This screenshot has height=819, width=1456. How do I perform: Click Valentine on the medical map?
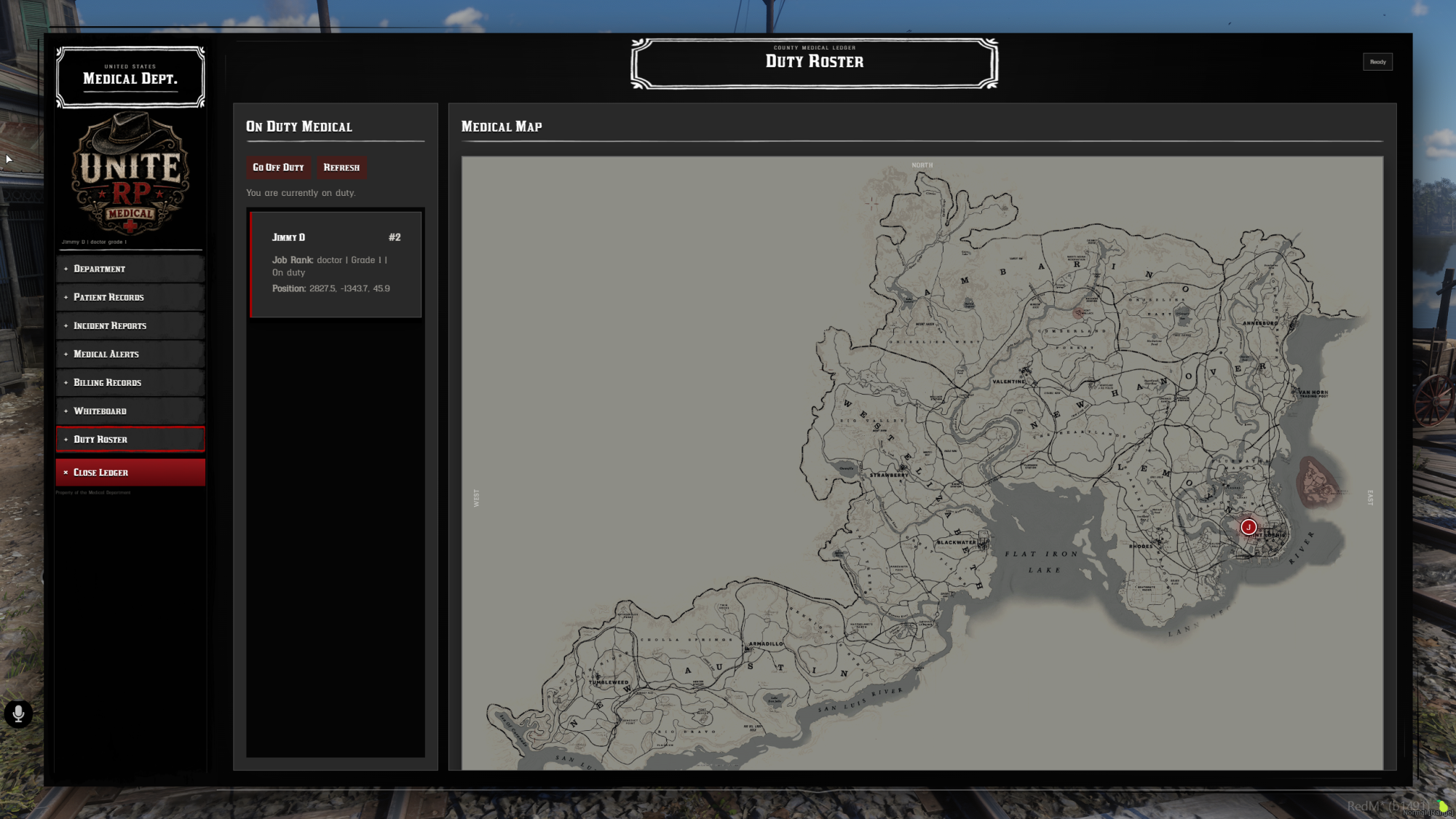[x=1009, y=381]
